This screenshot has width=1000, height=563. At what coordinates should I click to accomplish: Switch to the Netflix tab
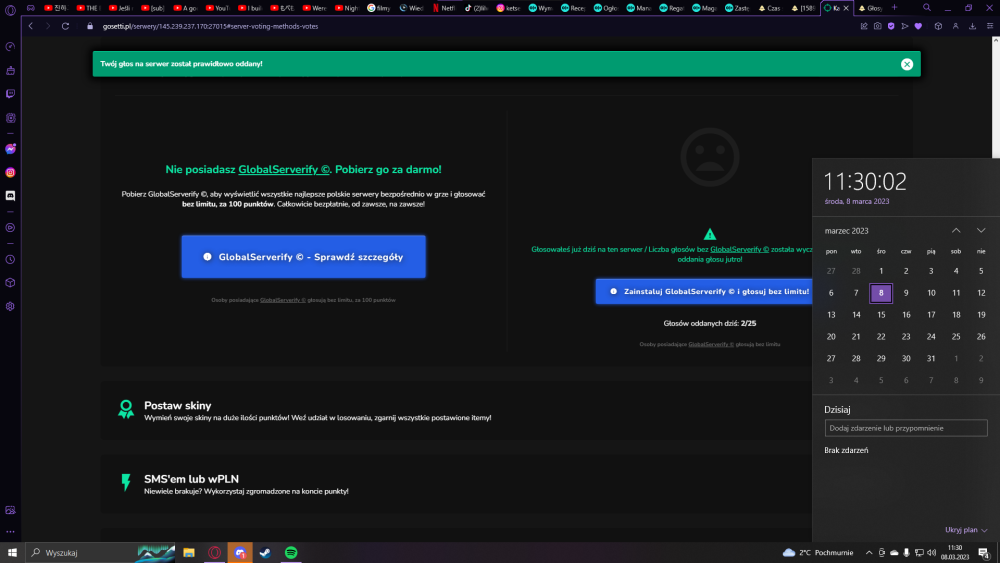pyautogui.click(x=444, y=8)
